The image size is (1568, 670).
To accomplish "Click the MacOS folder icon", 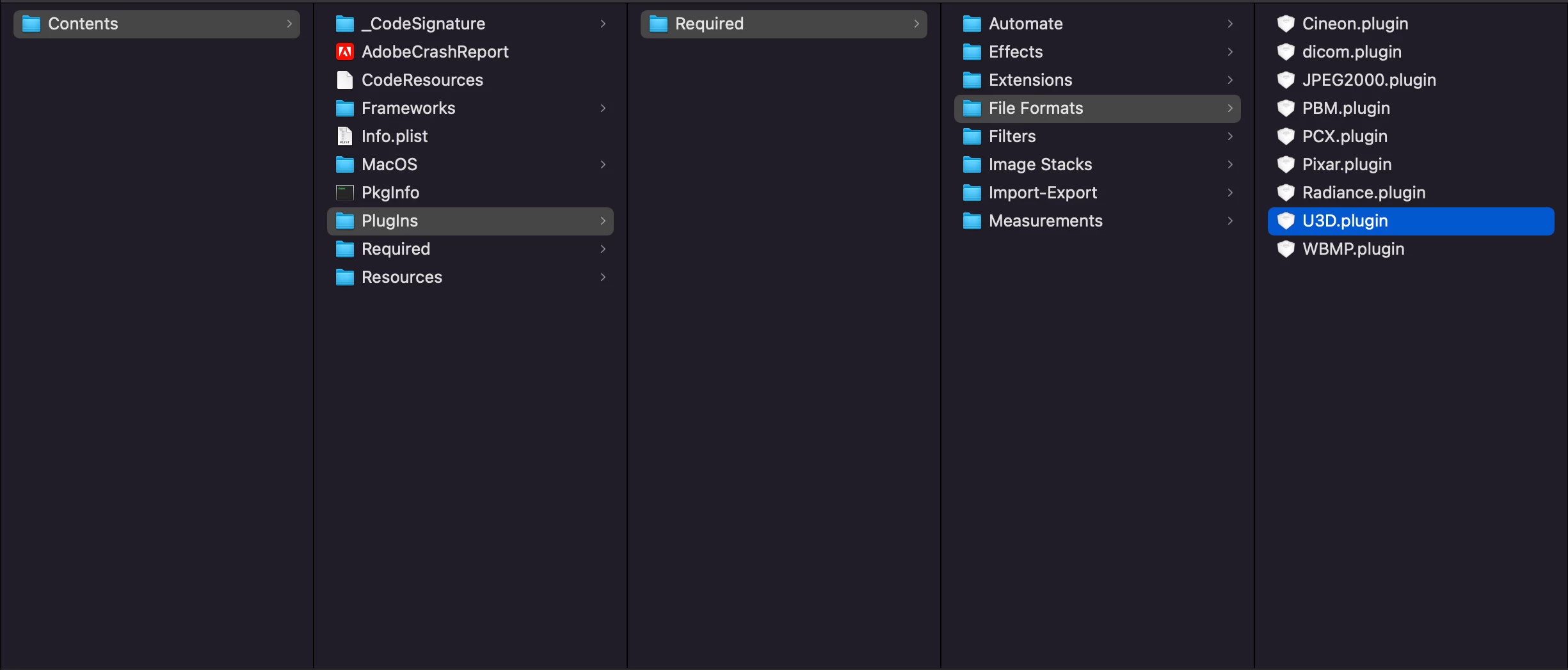I will click(x=345, y=165).
